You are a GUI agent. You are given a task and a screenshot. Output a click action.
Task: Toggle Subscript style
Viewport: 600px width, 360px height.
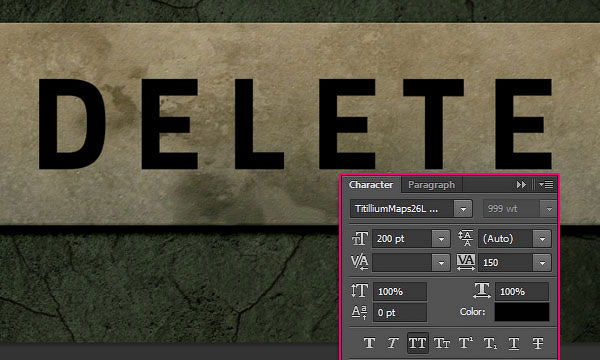tap(490, 343)
